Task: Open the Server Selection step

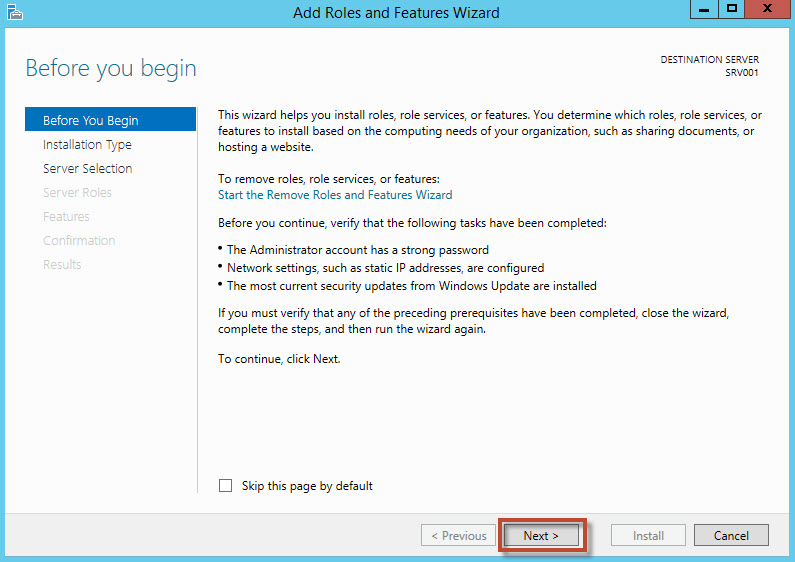Action: point(87,169)
